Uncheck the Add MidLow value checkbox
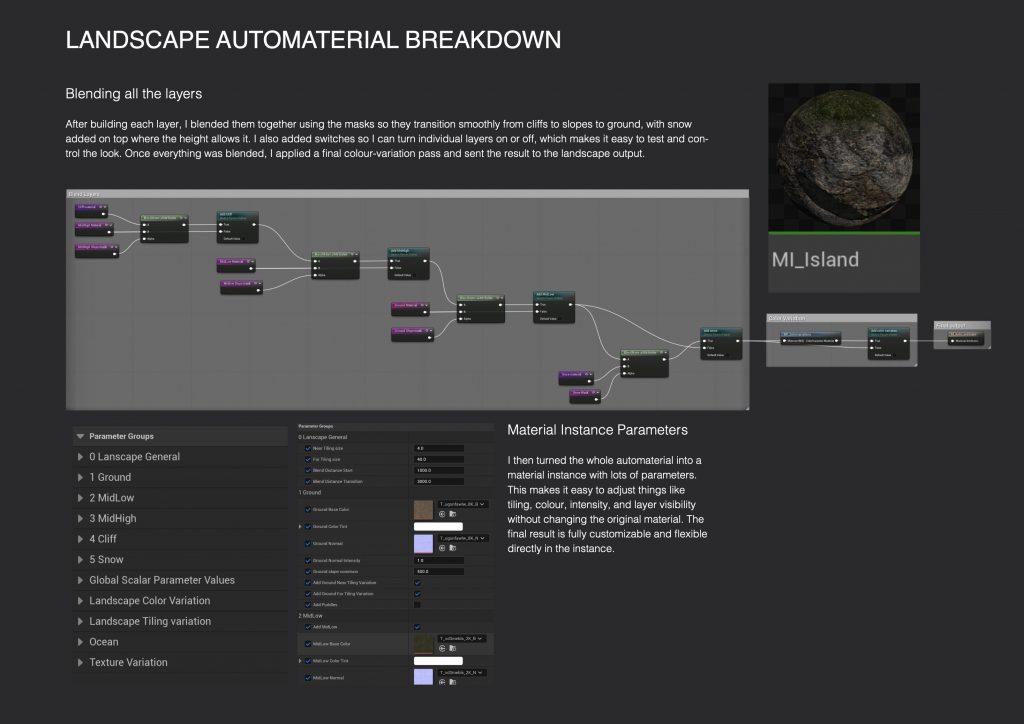The width and height of the screenshot is (1024, 724). (418, 627)
